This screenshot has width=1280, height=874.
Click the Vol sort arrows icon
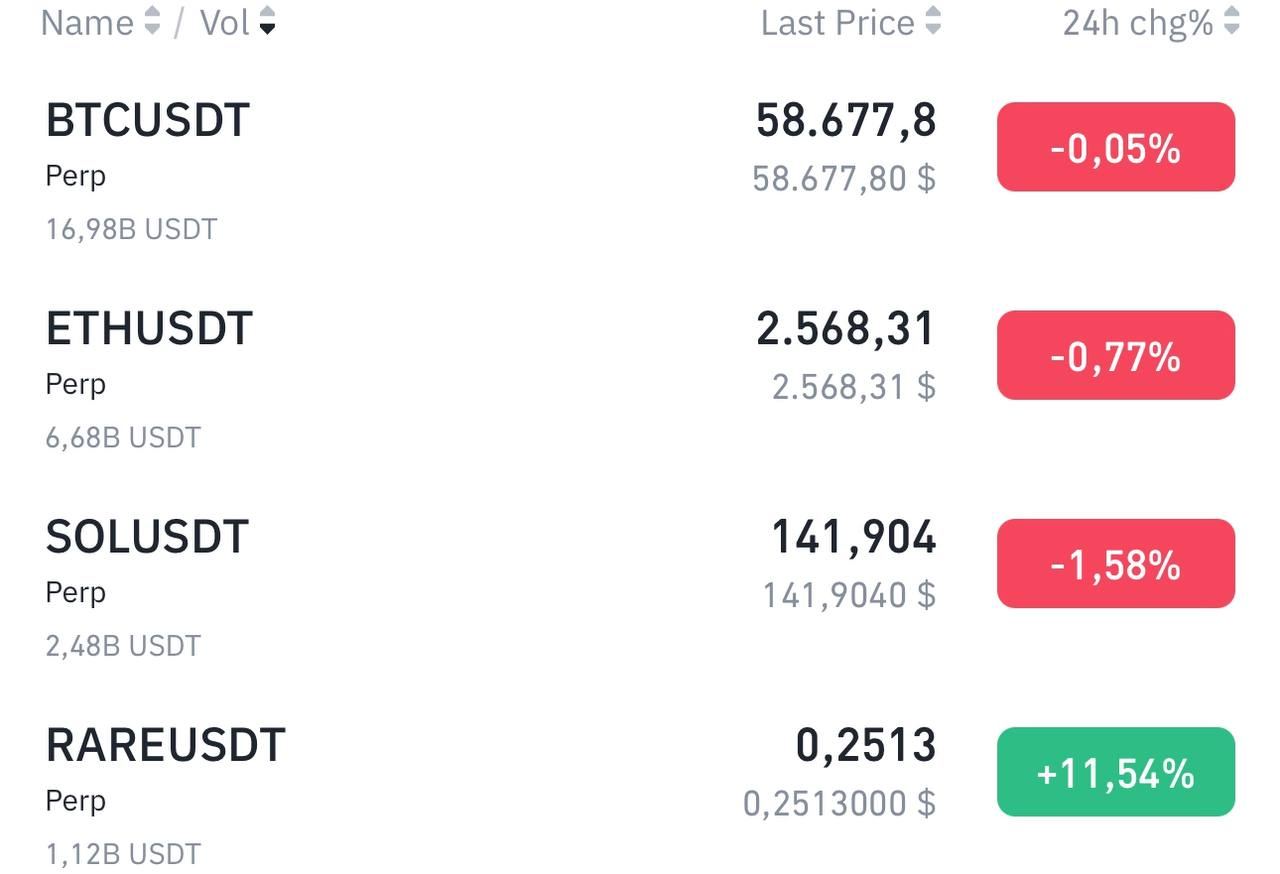[267, 21]
